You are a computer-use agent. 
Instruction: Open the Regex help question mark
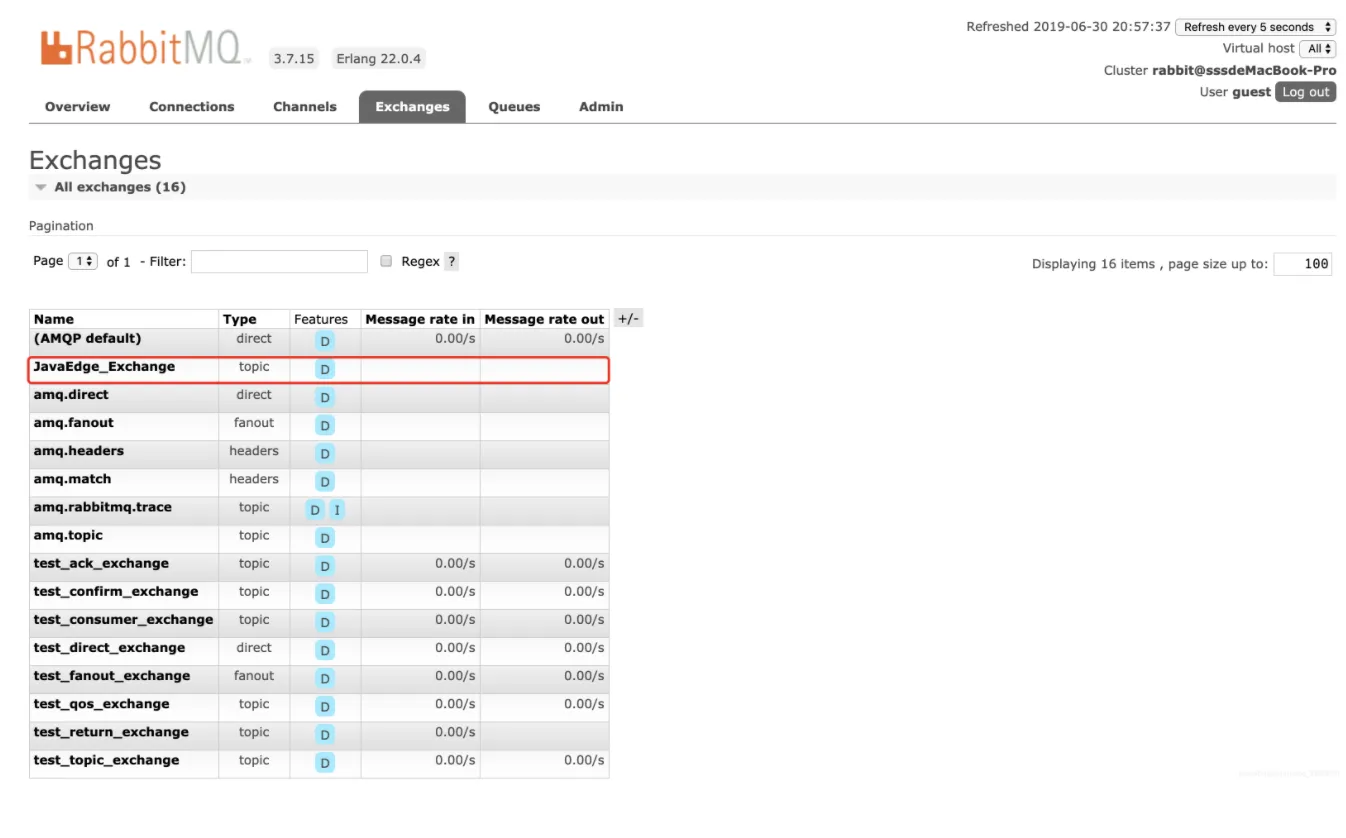point(451,261)
